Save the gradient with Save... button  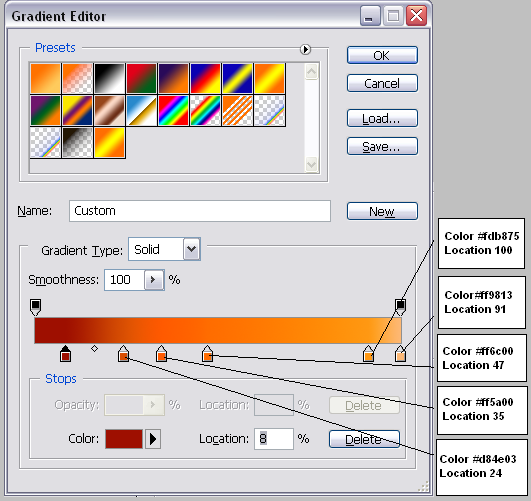[x=382, y=146]
